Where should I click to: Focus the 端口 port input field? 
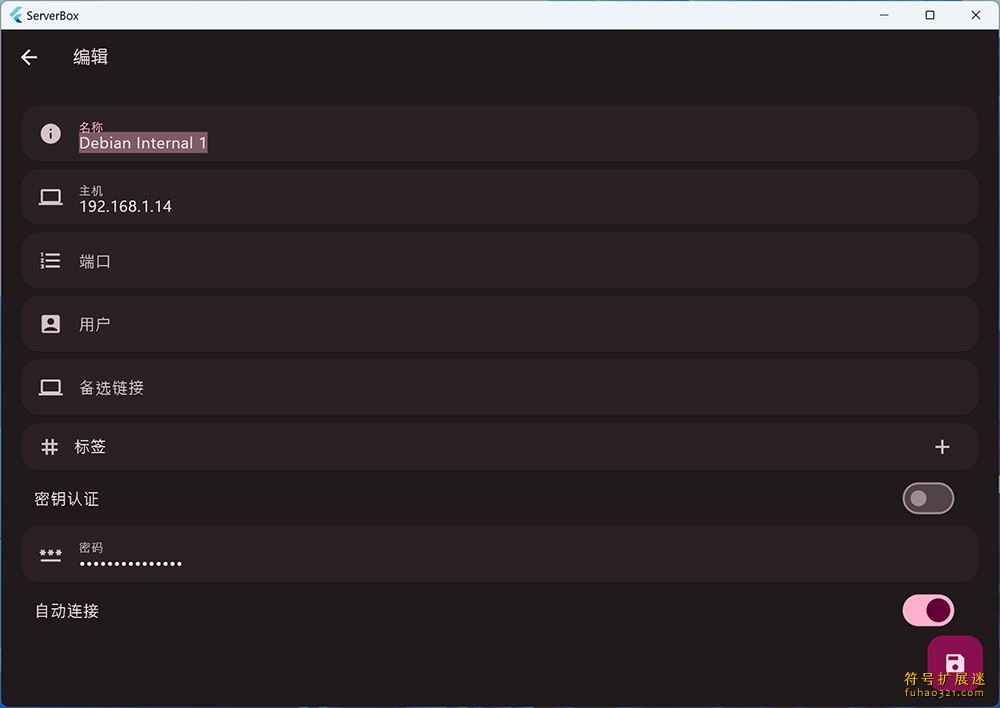[500, 260]
